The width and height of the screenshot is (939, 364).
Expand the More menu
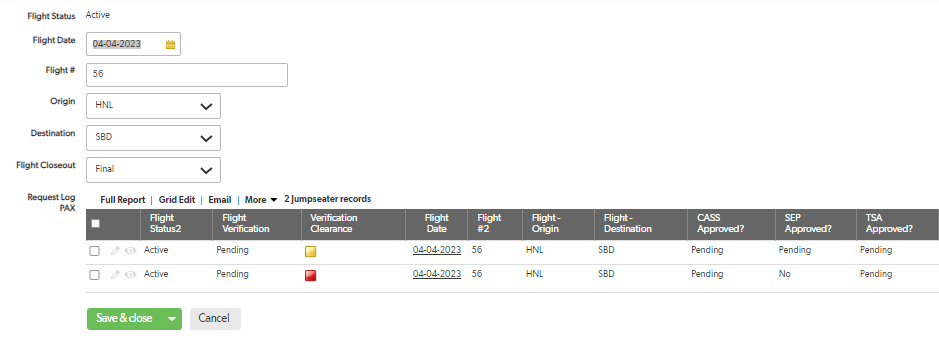261,200
